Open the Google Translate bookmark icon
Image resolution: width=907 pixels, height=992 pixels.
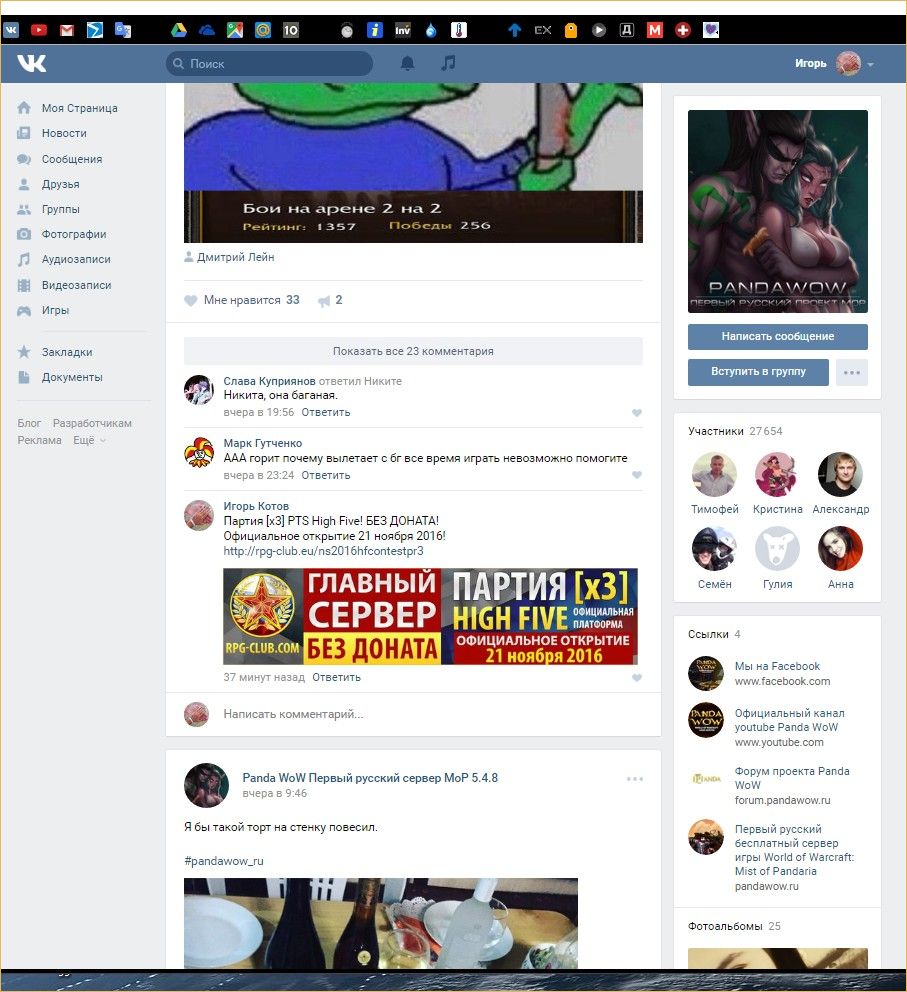click(x=123, y=30)
